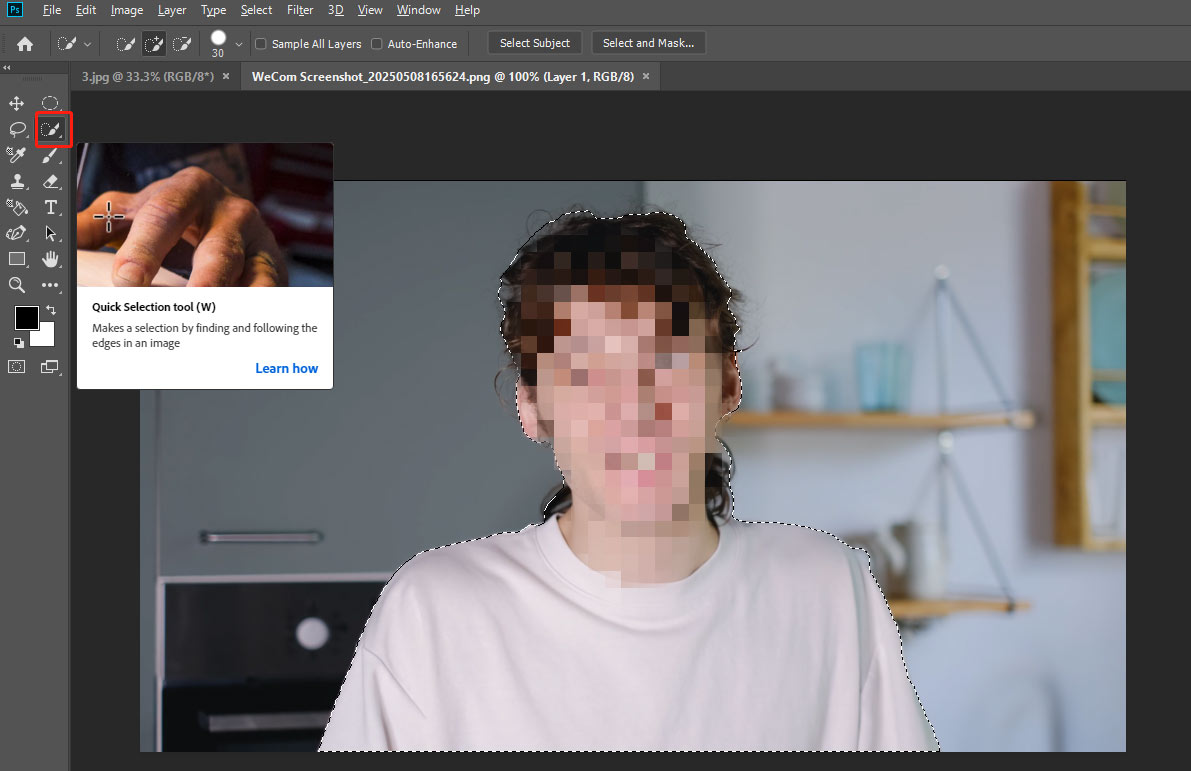The width and height of the screenshot is (1191, 771).
Task: Go to the Home screen icon
Action: click(25, 44)
